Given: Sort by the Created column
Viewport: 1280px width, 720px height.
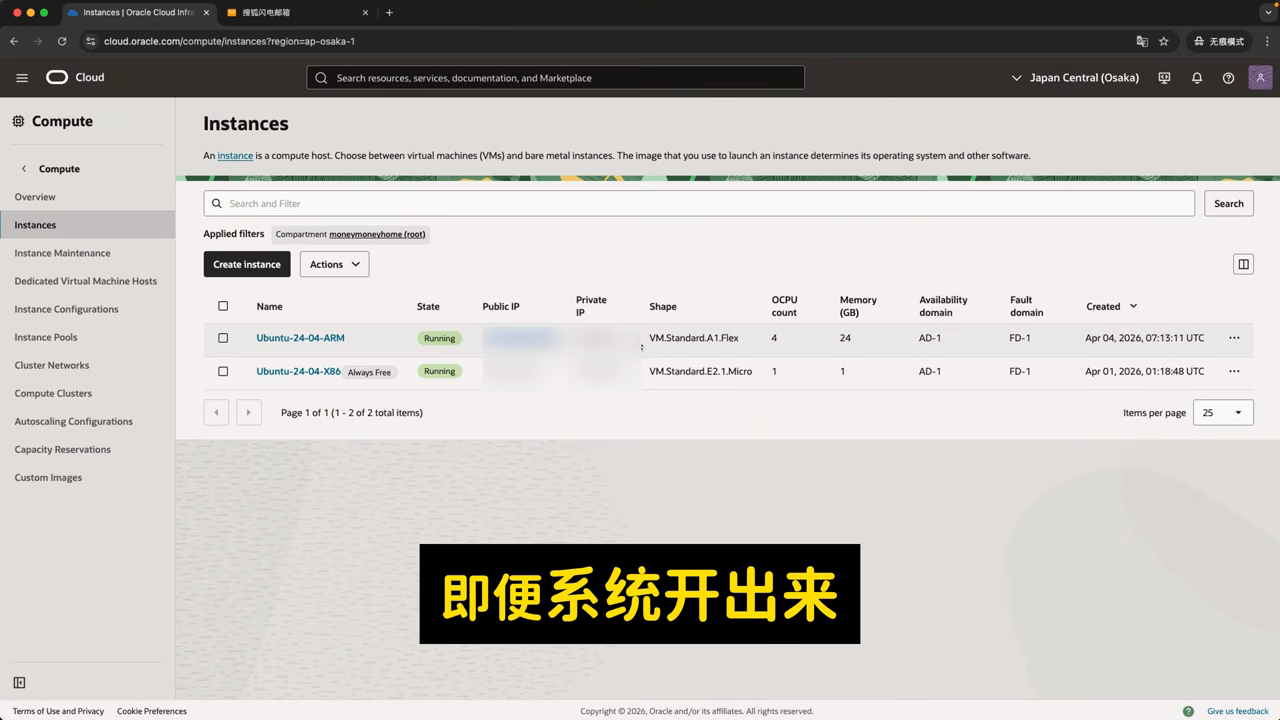Looking at the screenshot, I should click(1111, 306).
